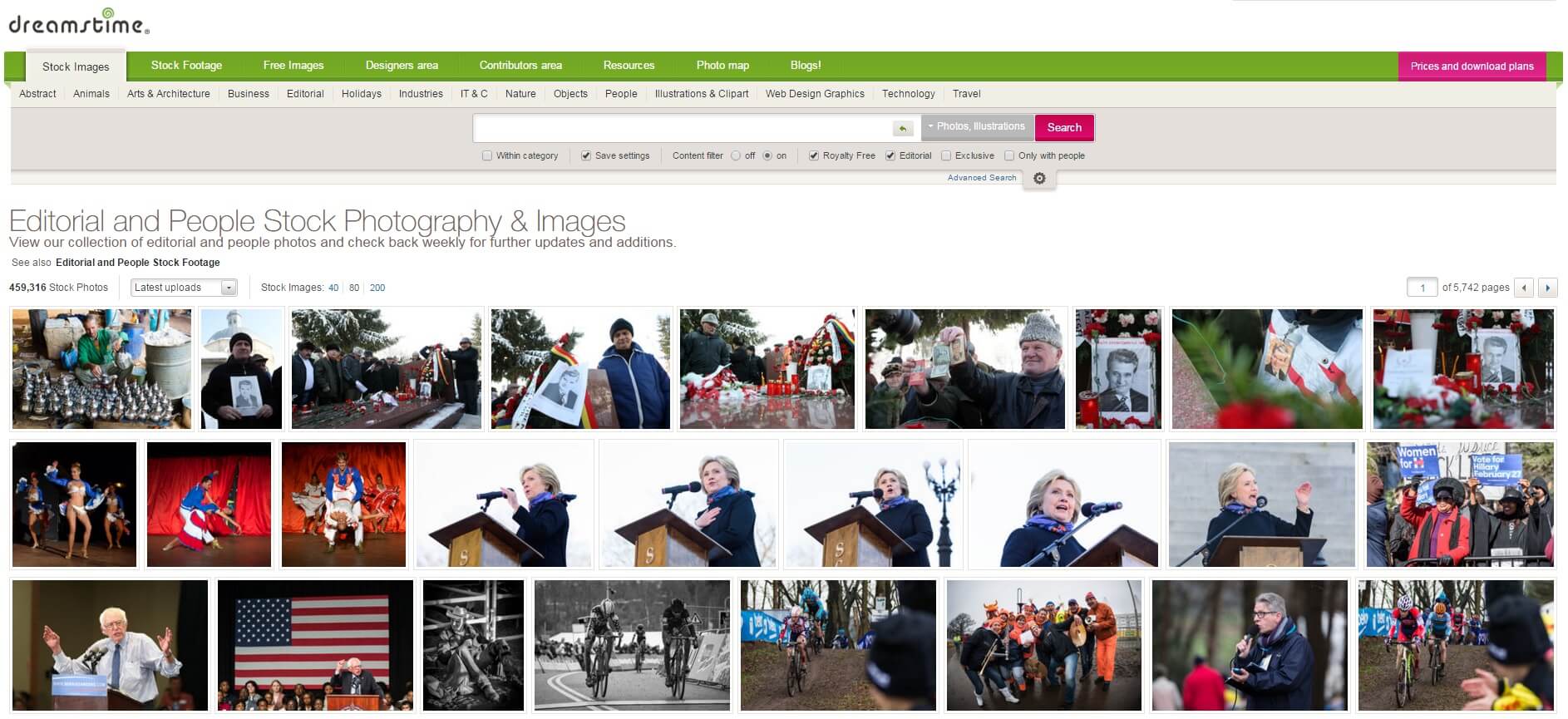This screenshot has width=1568, height=719.
Task: Turn the Content filter off
Action: click(736, 155)
